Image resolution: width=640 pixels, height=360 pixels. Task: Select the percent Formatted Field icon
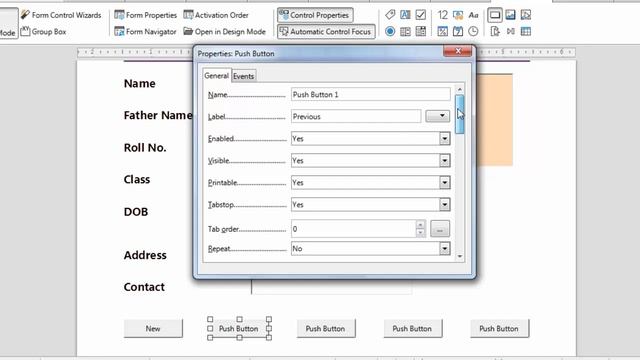[x=442, y=31]
